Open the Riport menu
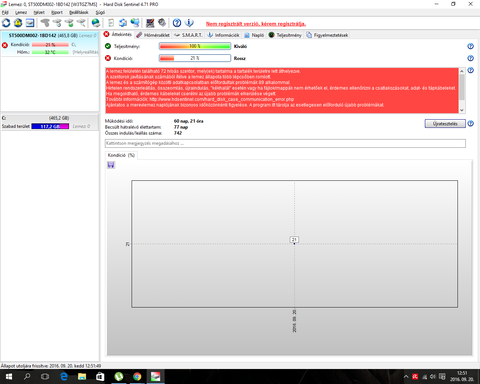The image size is (480, 384). point(57,12)
